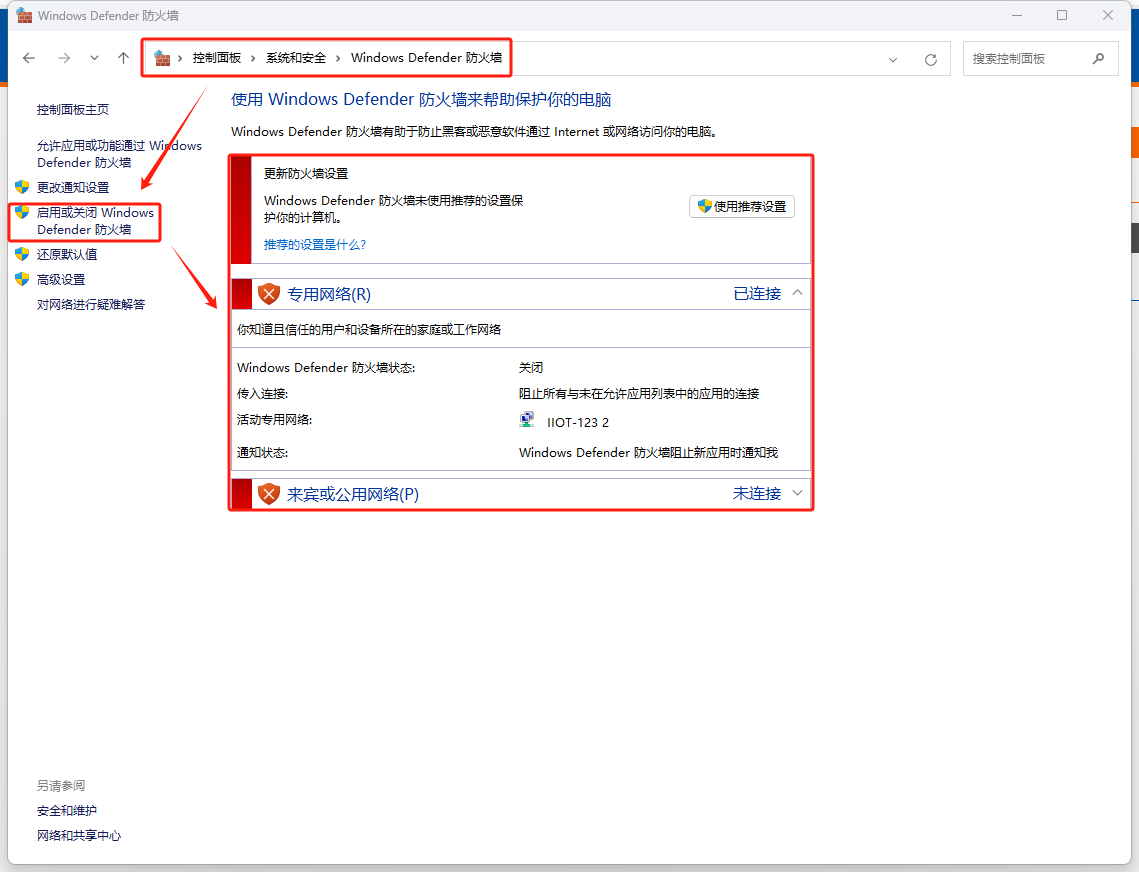Image resolution: width=1139 pixels, height=872 pixels.
Task: Click window title bar firewall icon
Action: [24, 15]
